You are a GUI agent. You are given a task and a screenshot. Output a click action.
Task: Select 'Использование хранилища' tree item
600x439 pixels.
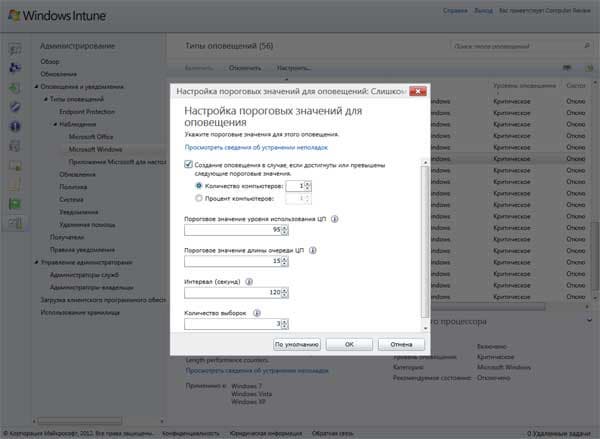tap(80, 313)
